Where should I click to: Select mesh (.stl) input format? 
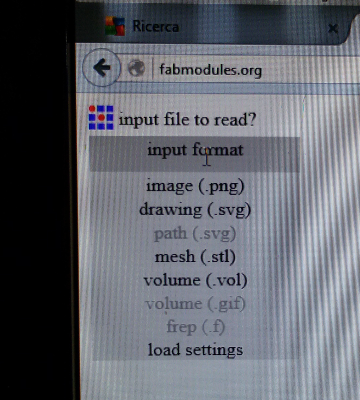tap(195, 257)
